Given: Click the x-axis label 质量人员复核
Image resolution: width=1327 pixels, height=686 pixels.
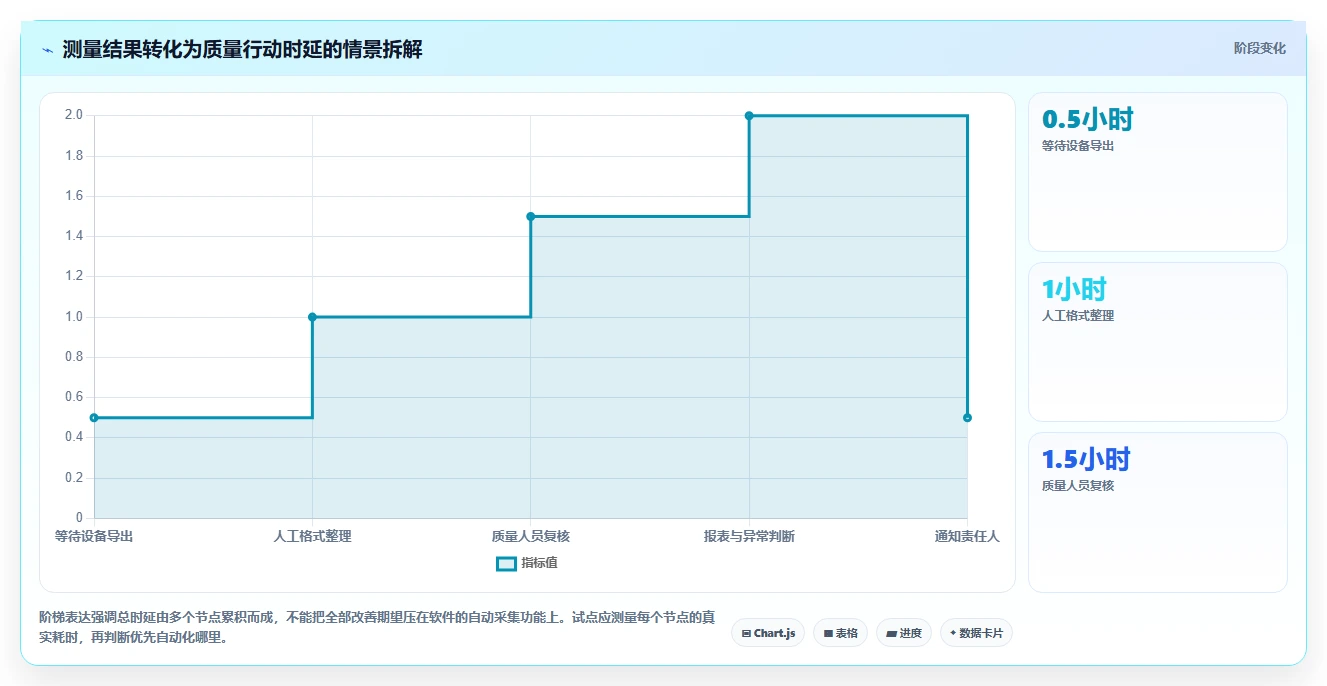Looking at the screenshot, I should [531, 537].
